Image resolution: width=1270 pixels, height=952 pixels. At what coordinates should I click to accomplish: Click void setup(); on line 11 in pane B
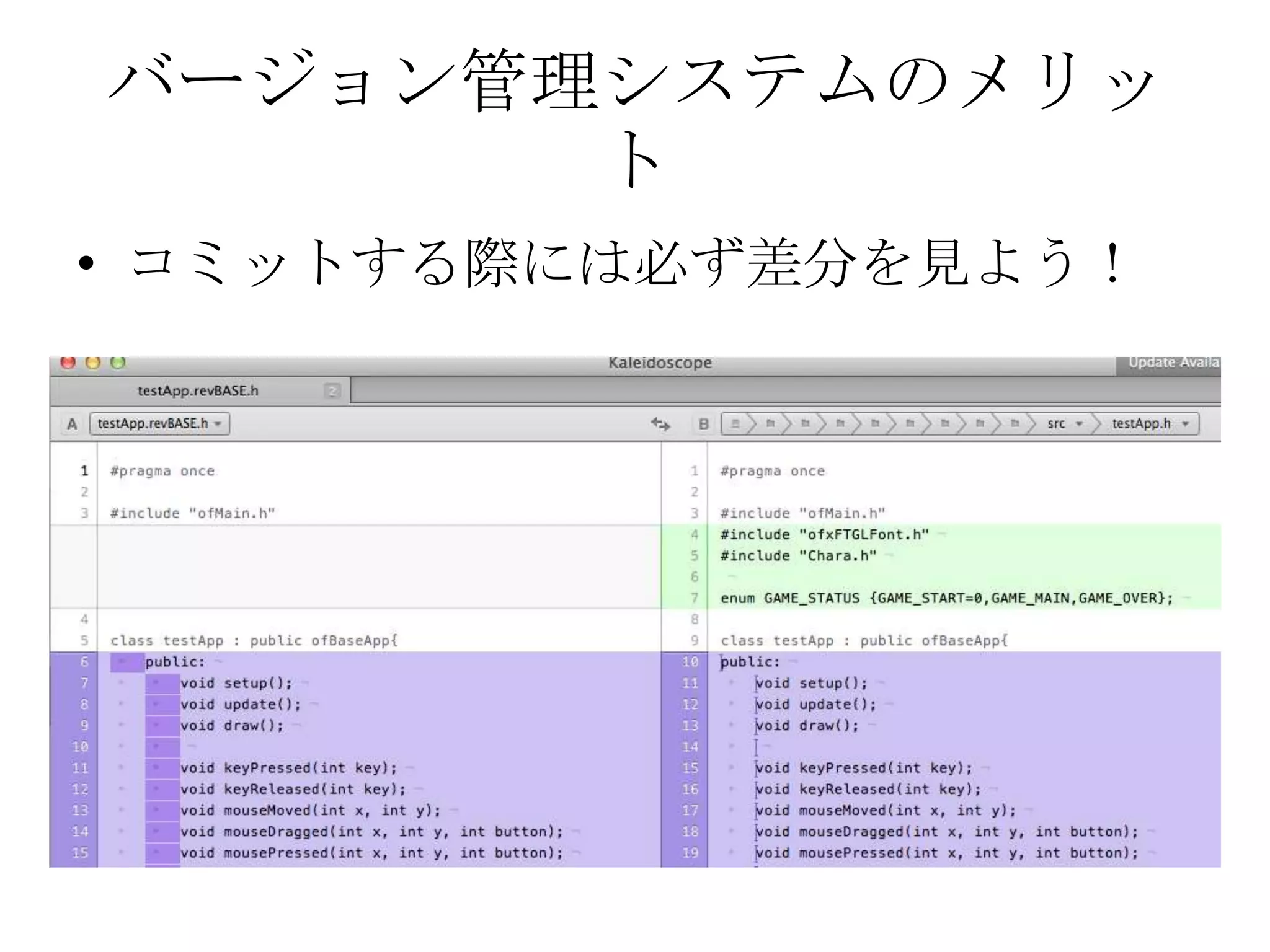812,683
